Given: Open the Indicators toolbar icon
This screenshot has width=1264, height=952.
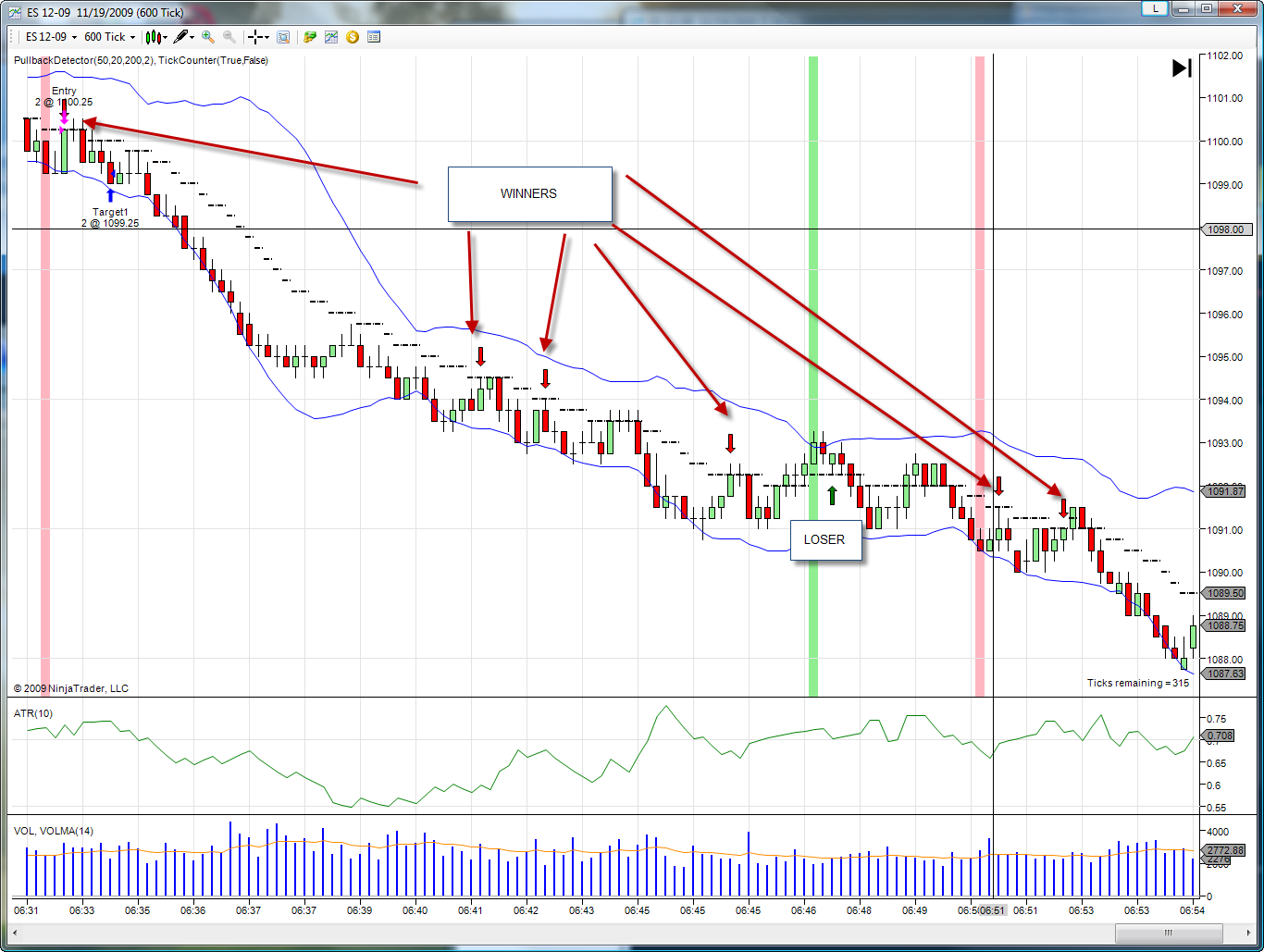Looking at the screenshot, I should (x=331, y=37).
